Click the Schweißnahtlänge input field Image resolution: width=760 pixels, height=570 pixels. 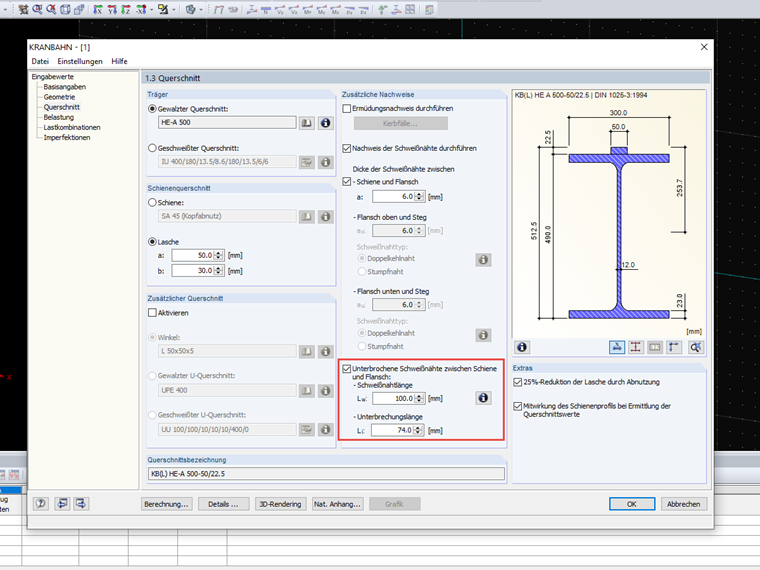pos(396,398)
